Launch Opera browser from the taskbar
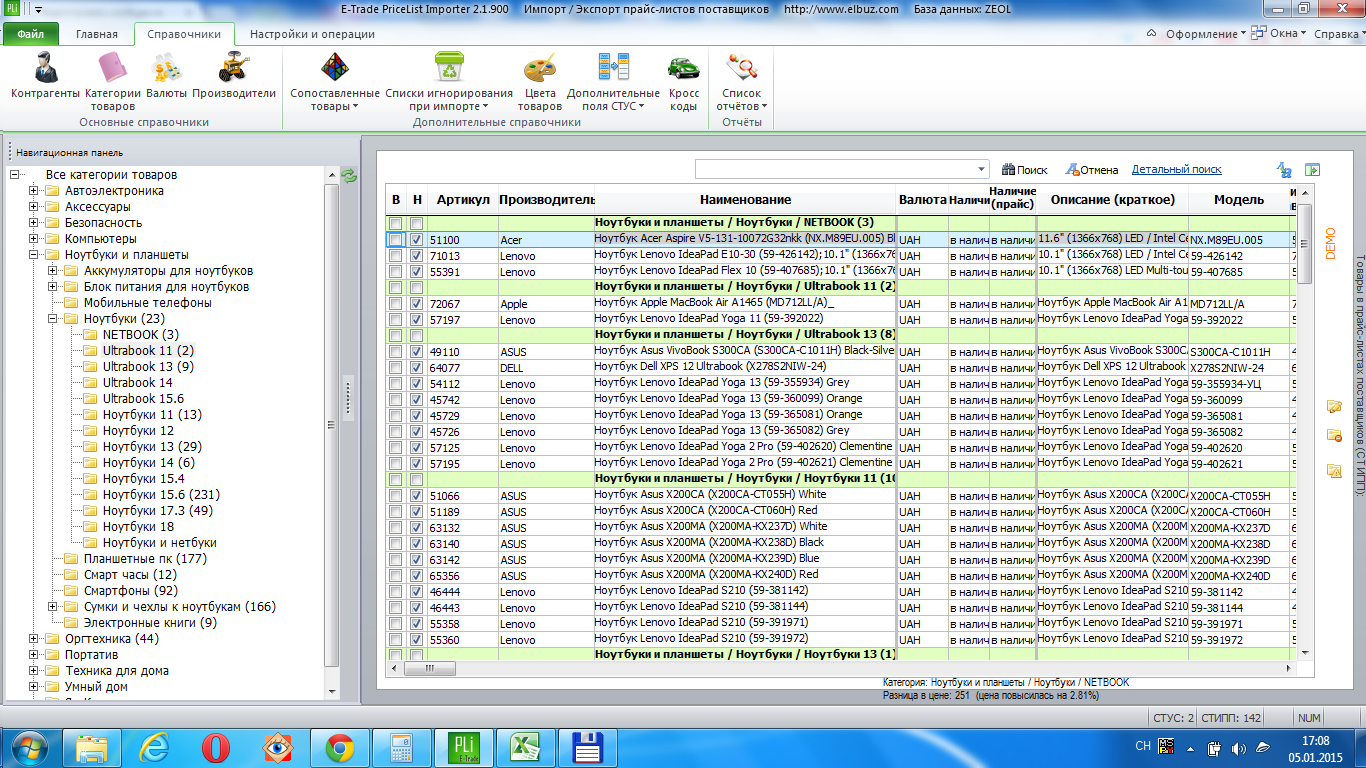 point(216,747)
